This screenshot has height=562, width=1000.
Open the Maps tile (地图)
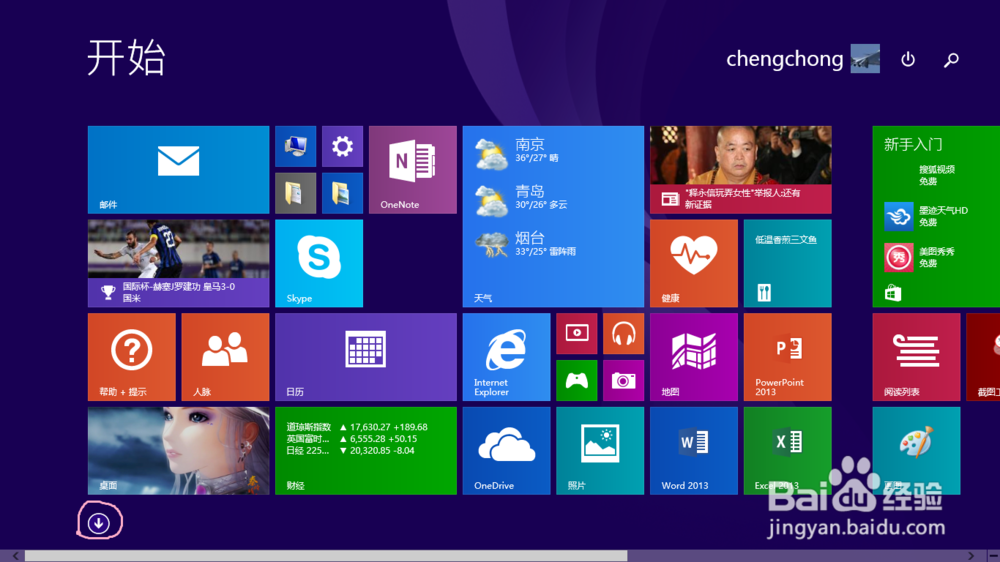click(x=694, y=357)
